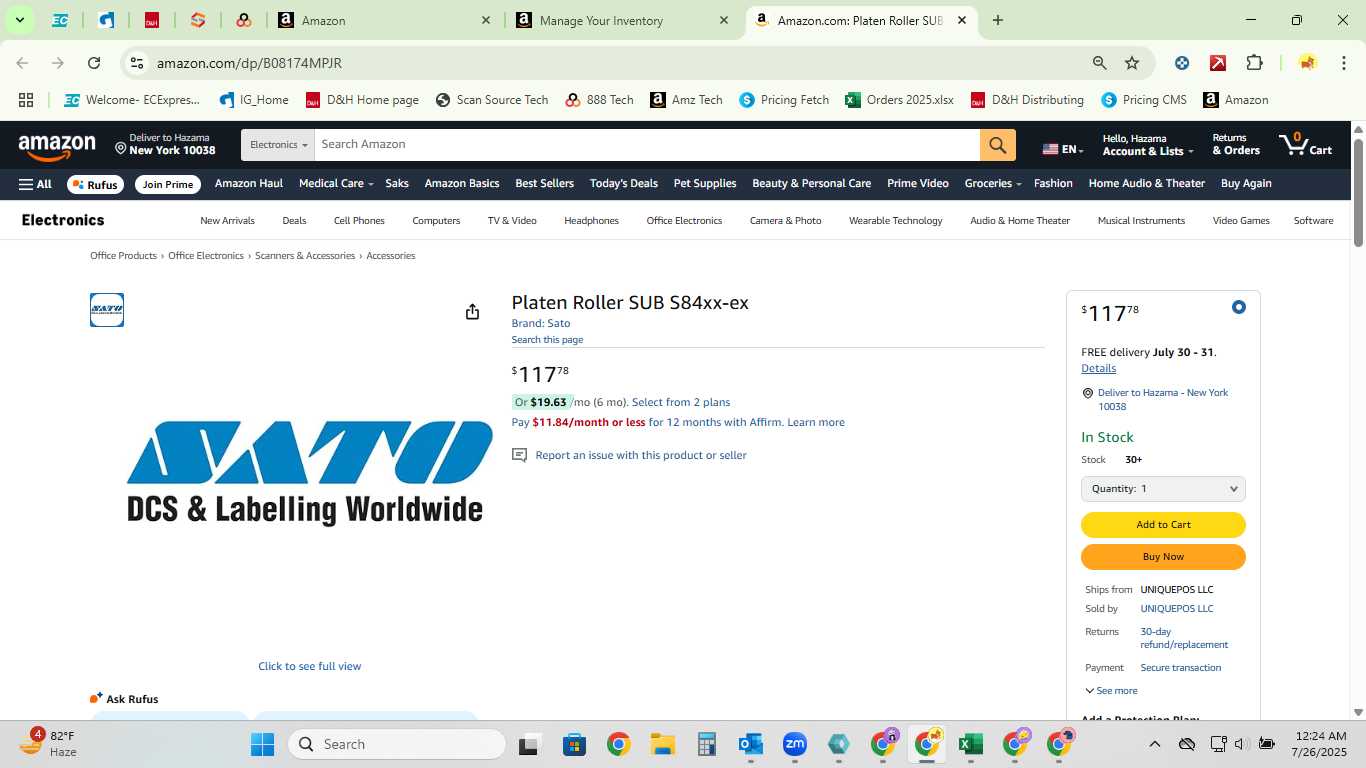Open Scanners & Accessories breadcrumb
1366x768 pixels.
point(305,256)
